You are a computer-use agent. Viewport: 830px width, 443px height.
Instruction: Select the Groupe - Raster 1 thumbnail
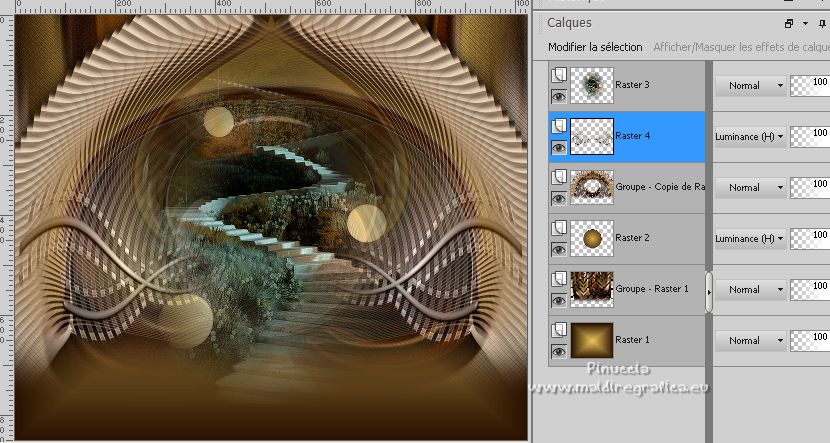592,290
